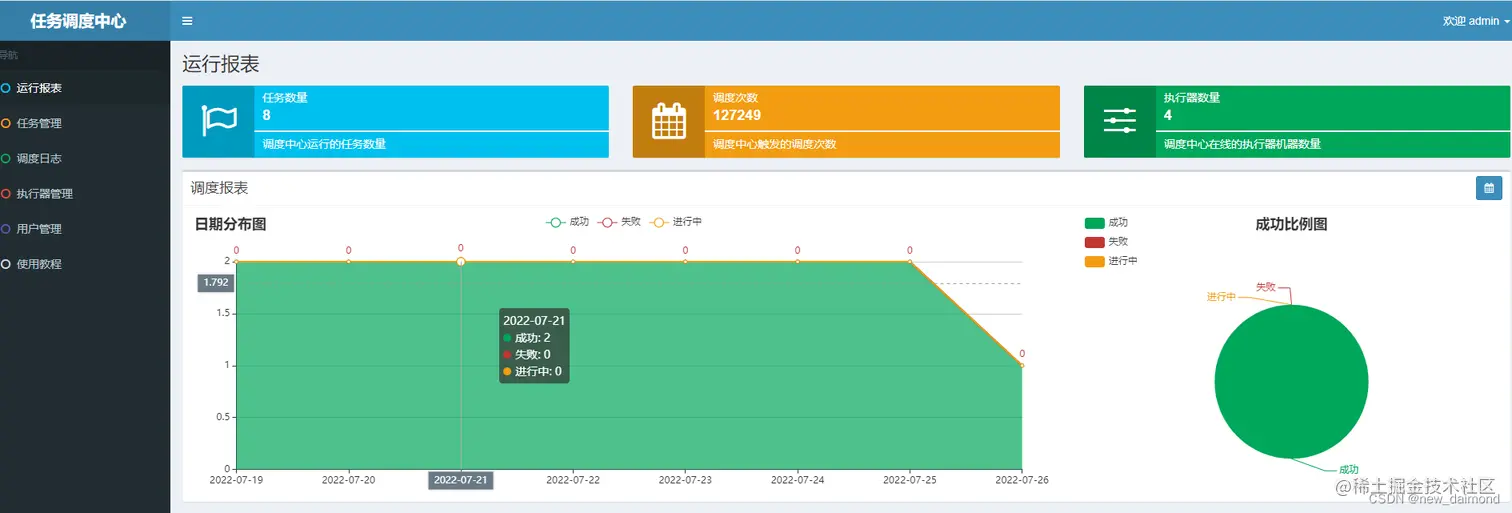The width and height of the screenshot is (1512, 513).
Task: Click the 运行报表 page heading
Action: click(x=221, y=64)
